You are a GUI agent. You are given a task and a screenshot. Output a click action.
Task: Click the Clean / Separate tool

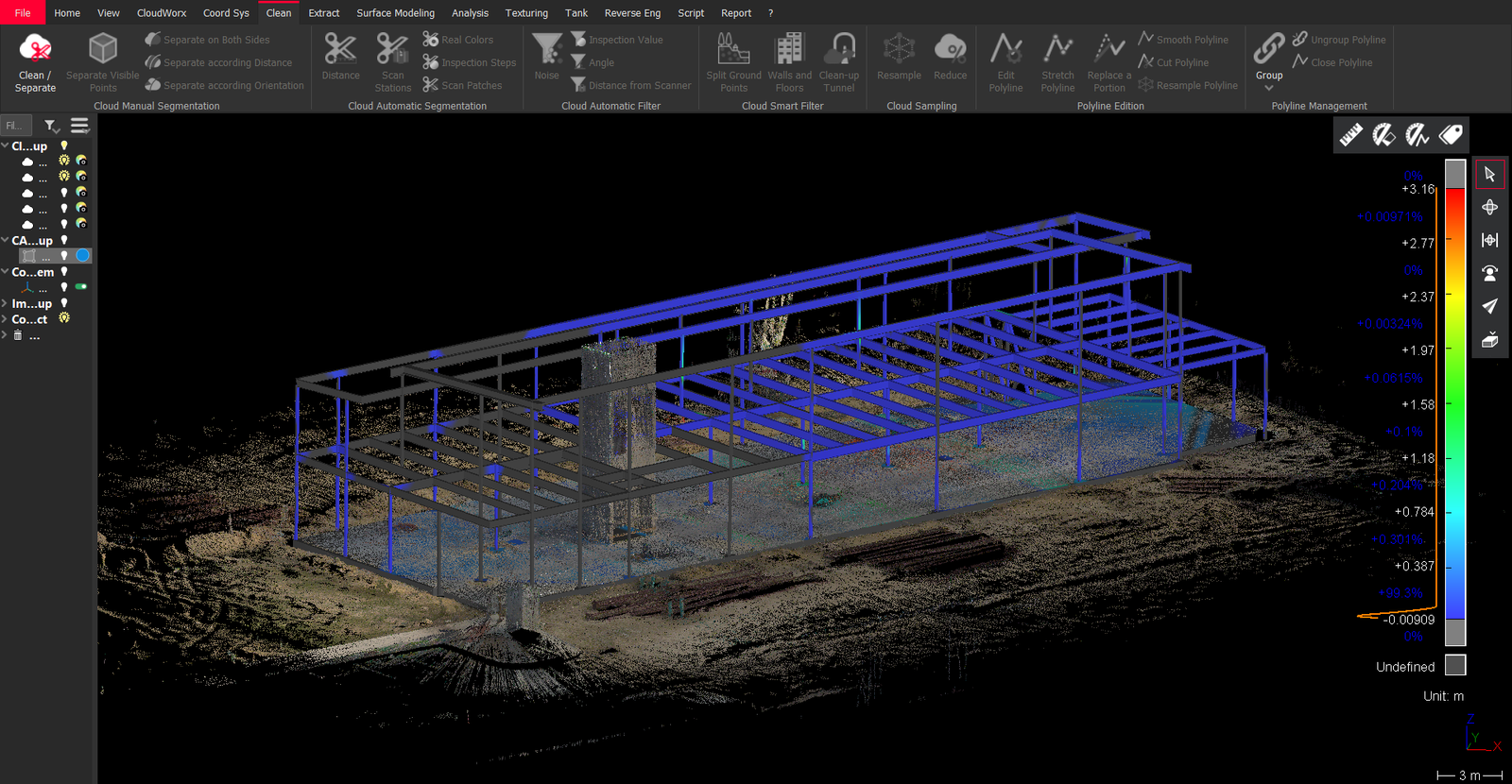[x=35, y=62]
